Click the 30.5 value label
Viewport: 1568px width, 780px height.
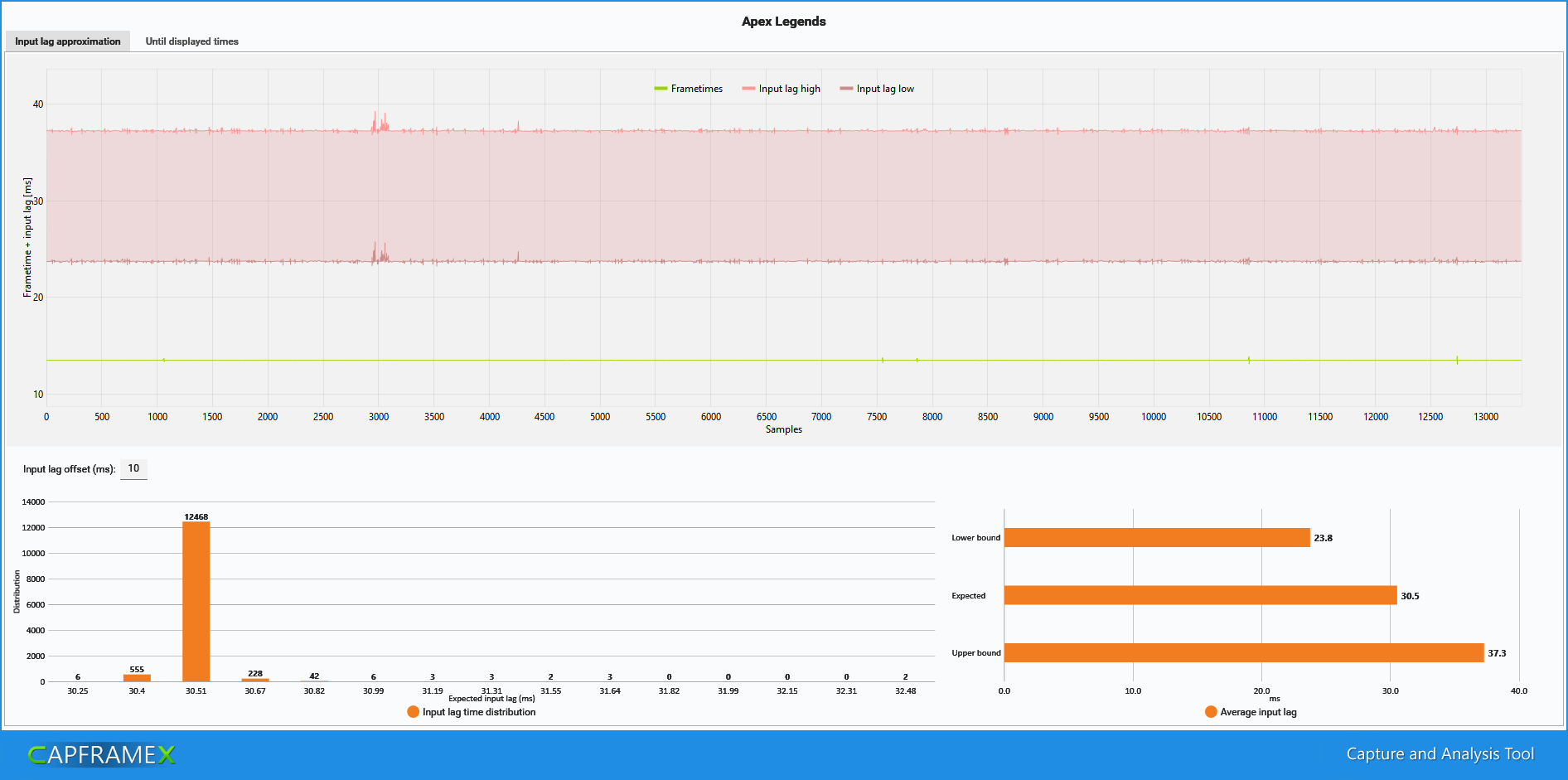(x=1410, y=596)
